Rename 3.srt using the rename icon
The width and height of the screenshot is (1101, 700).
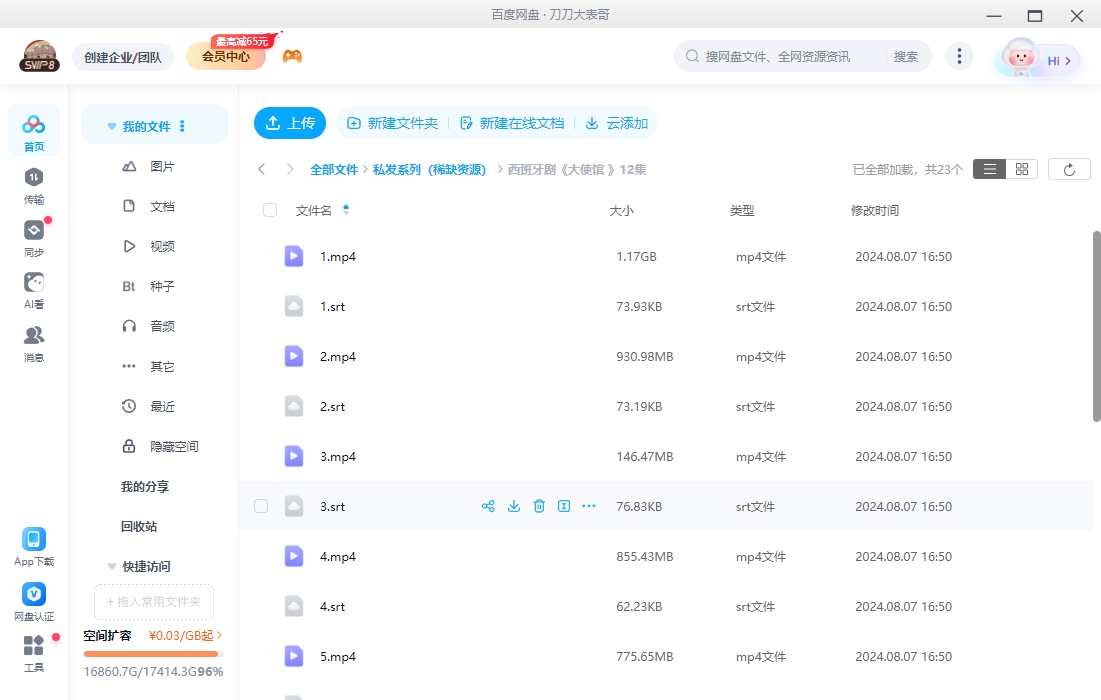(x=564, y=506)
